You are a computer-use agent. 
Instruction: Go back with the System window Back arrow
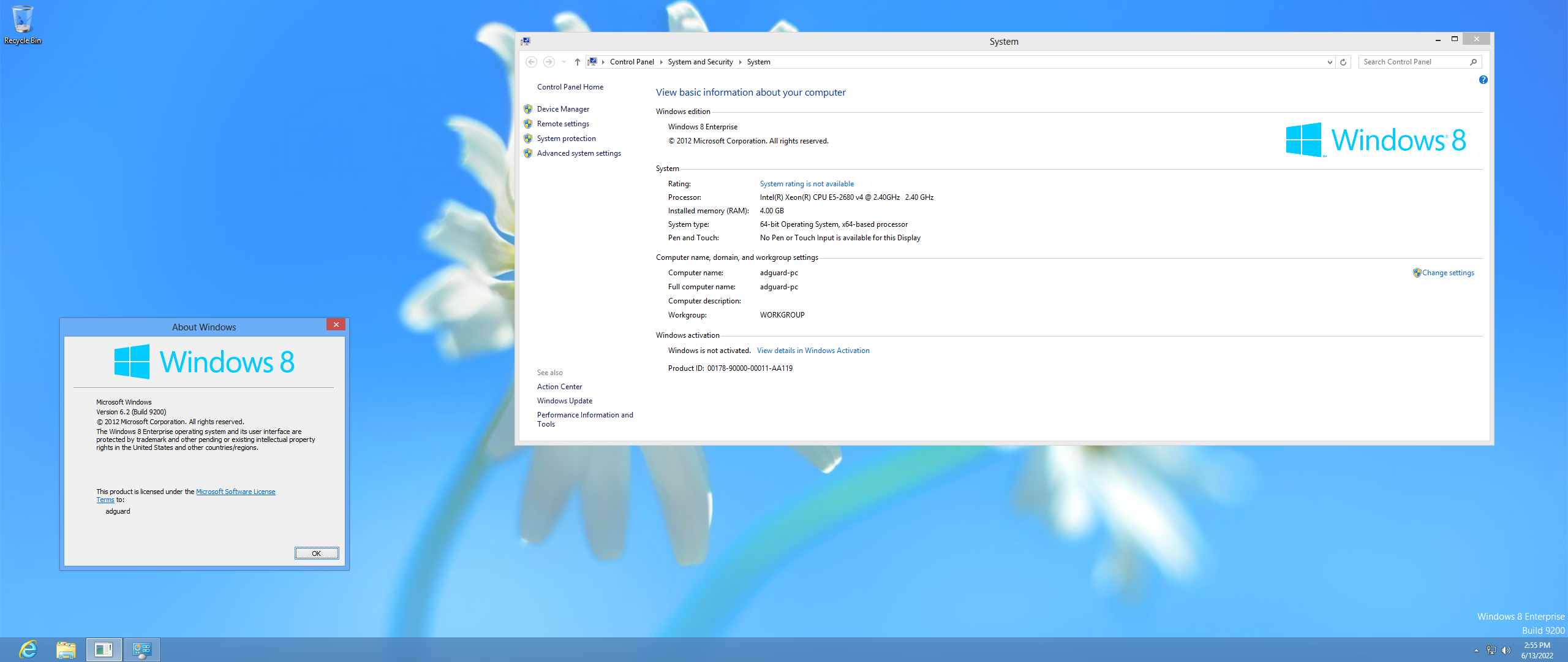(x=532, y=62)
